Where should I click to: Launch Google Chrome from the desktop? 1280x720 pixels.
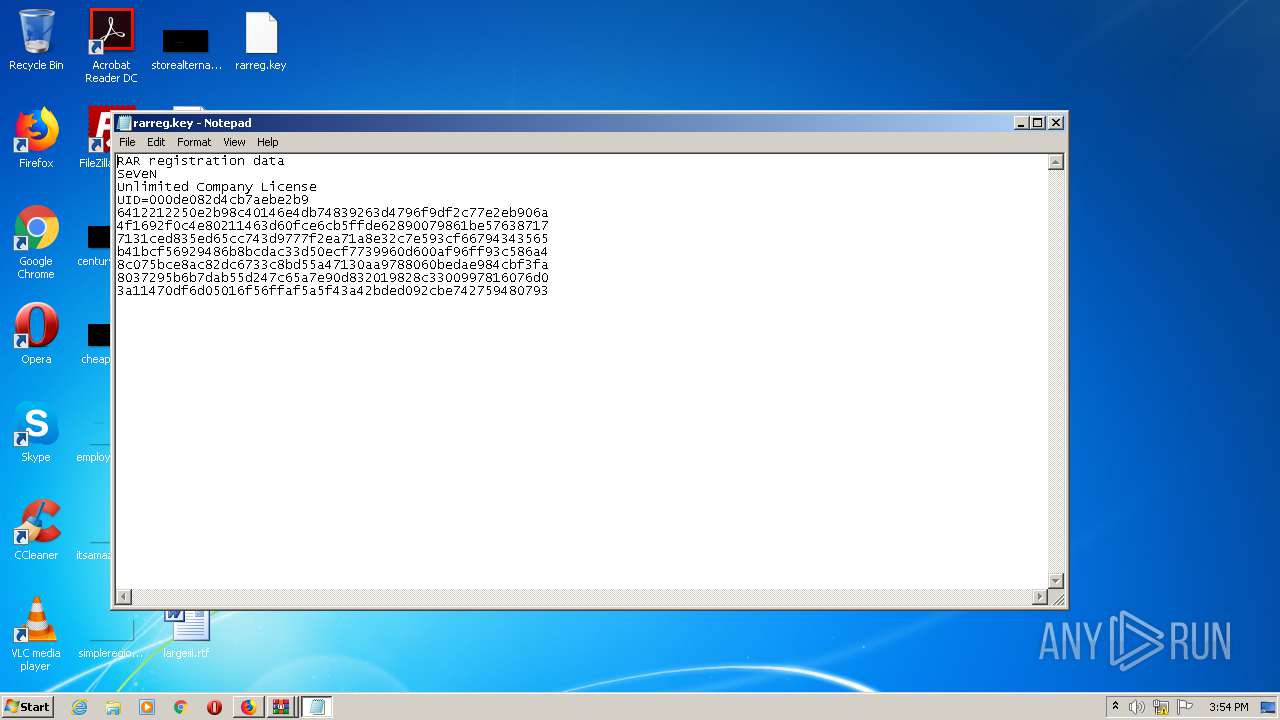(36, 243)
